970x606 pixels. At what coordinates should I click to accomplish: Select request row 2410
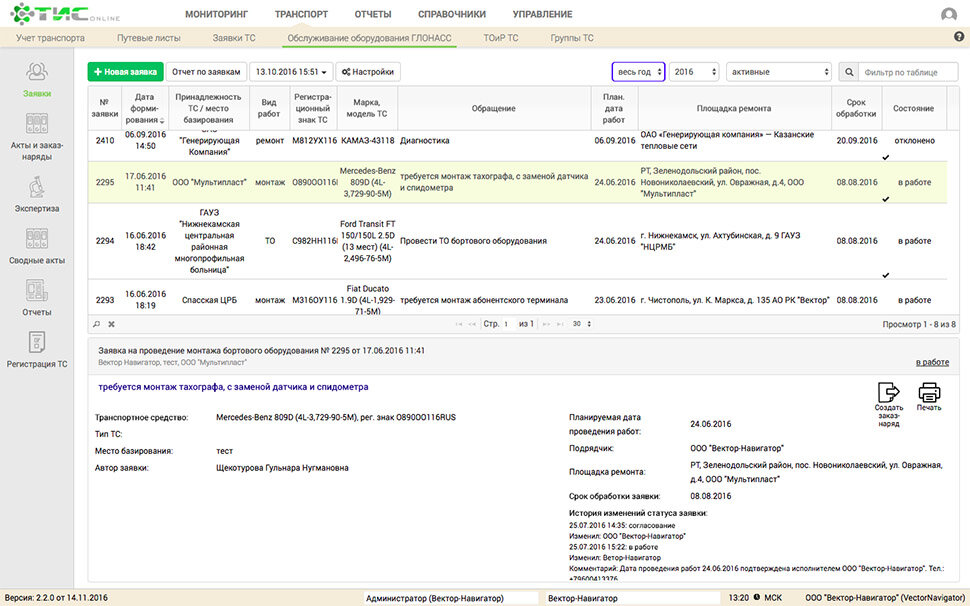click(x=517, y=145)
